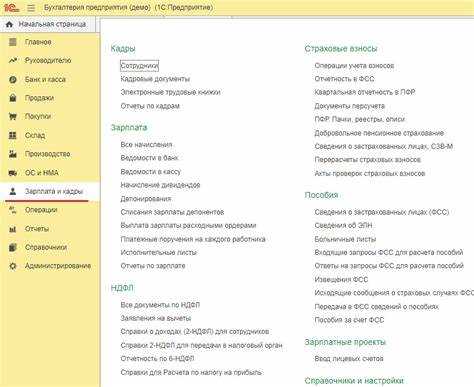
Task: Click the Руководителю chart icon
Action: (13, 60)
